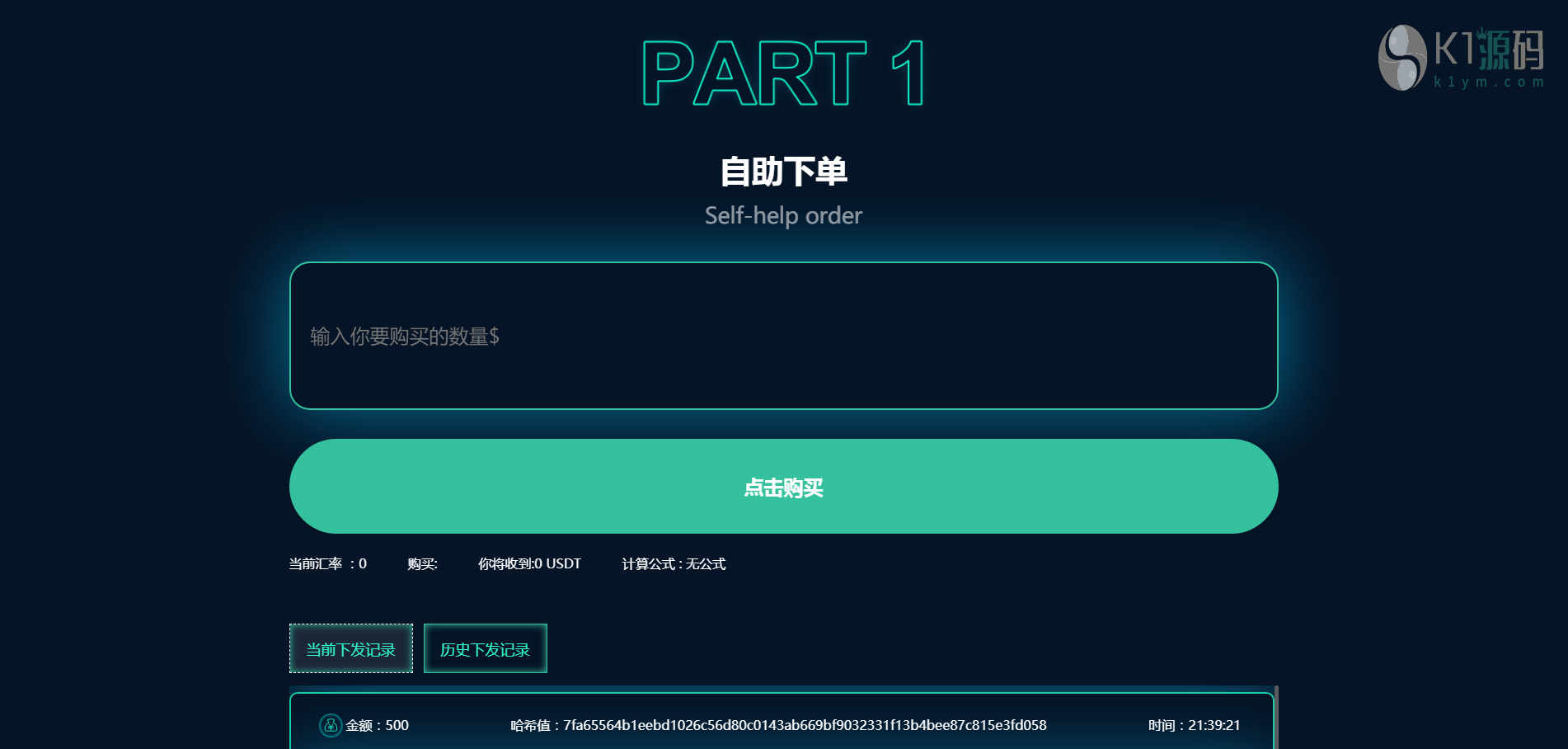Click the 时间：21:39:21 timestamp
1568x749 pixels.
(1195, 725)
